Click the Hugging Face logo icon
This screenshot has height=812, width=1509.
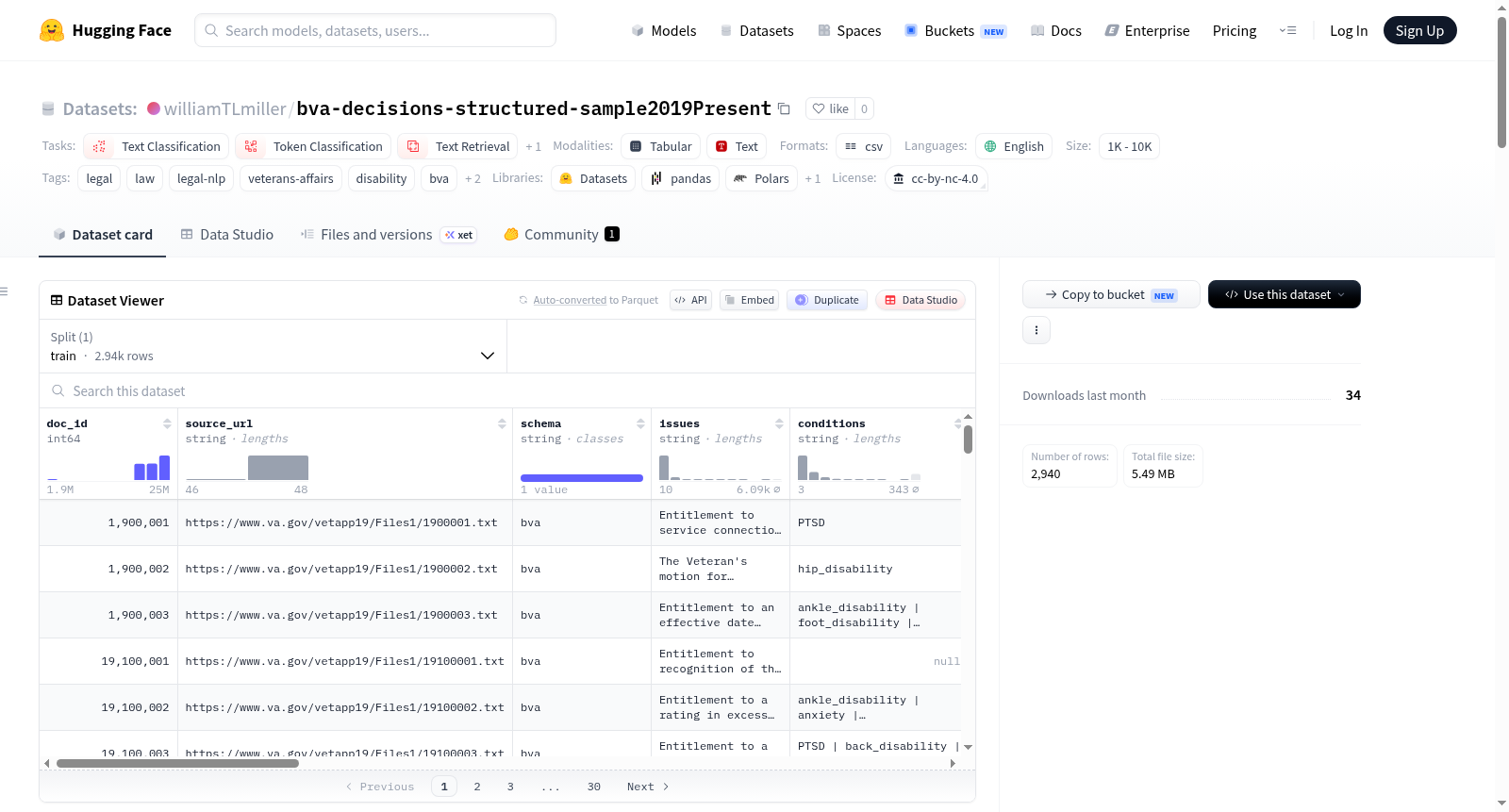point(52,30)
